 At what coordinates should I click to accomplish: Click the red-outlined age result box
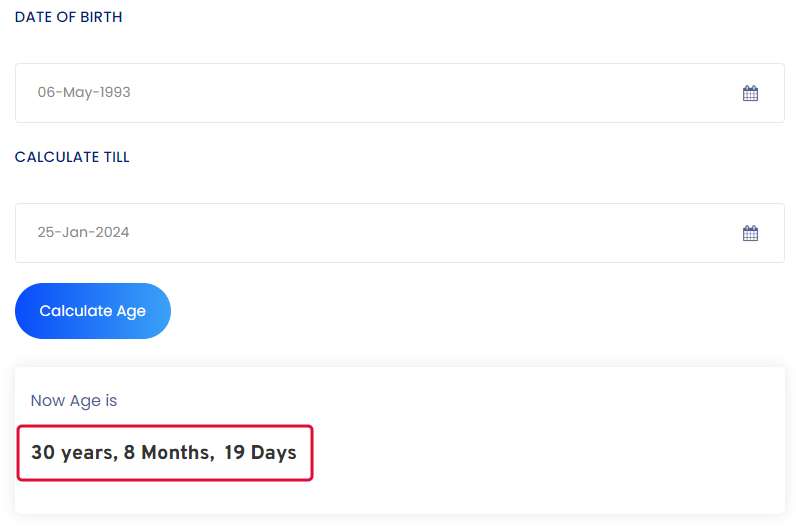pyautogui.click(x=165, y=453)
